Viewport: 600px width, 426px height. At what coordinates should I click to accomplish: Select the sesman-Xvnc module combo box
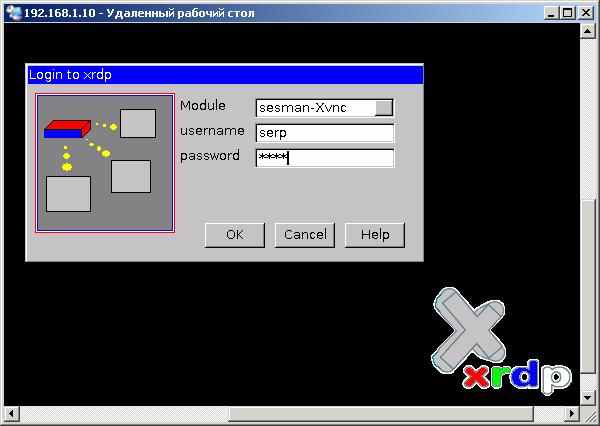[324, 108]
